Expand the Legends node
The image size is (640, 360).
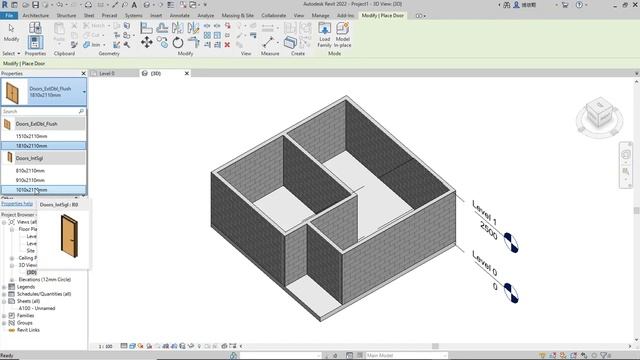(4, 287)
